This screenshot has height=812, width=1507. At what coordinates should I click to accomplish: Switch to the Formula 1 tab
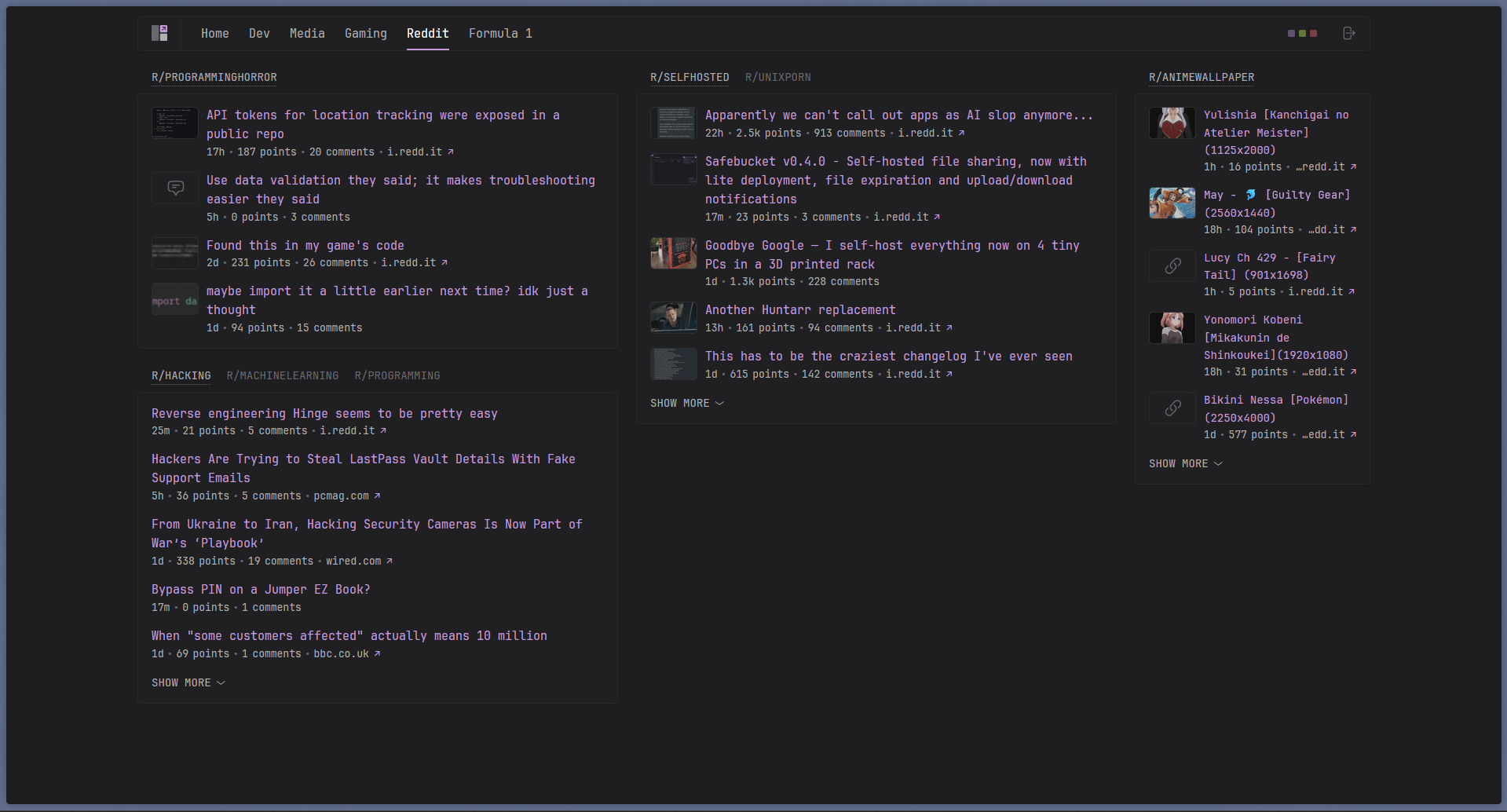pos(500,33)
